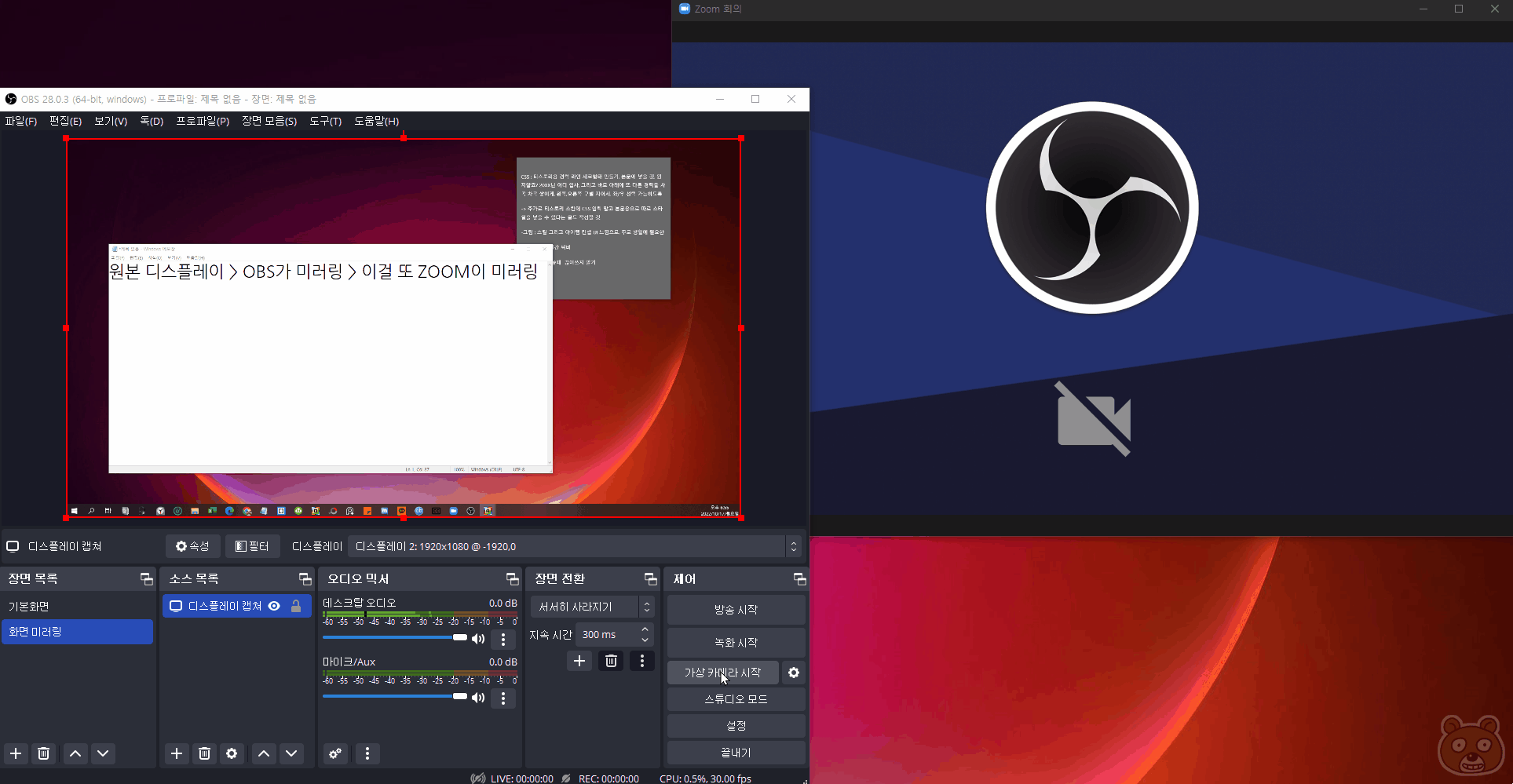Open the 파일(F) menu
1513x784 pixels.
[x=21, y=121]
